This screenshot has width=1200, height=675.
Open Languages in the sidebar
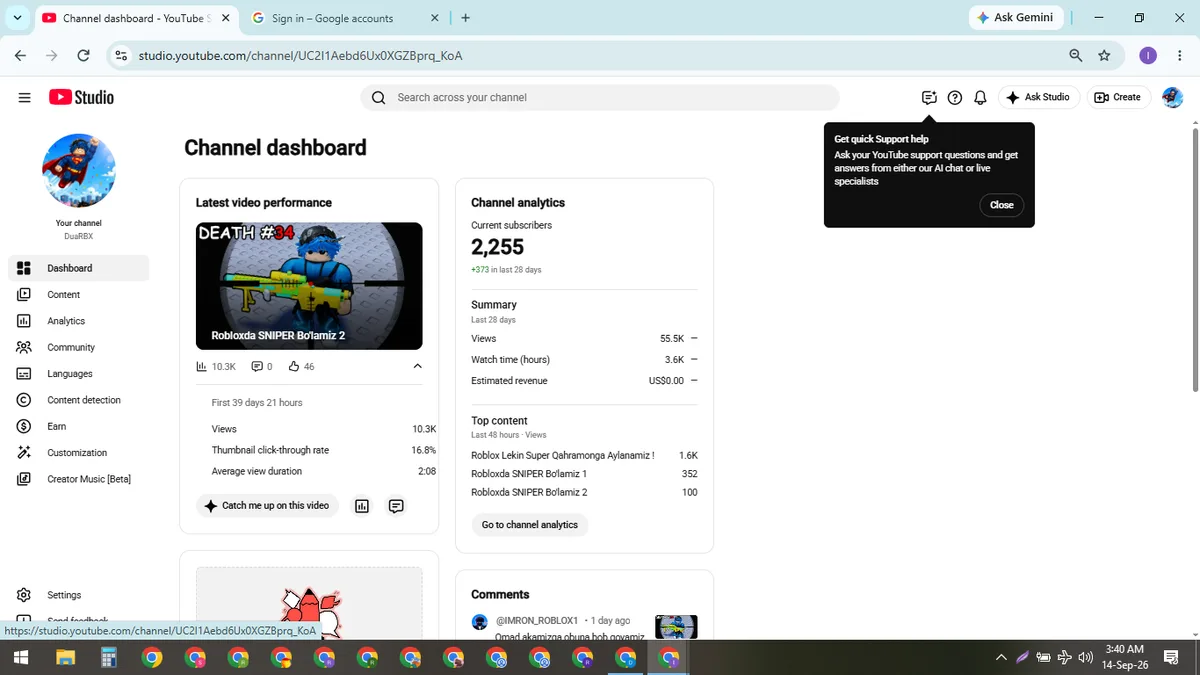tap(79, 373)
